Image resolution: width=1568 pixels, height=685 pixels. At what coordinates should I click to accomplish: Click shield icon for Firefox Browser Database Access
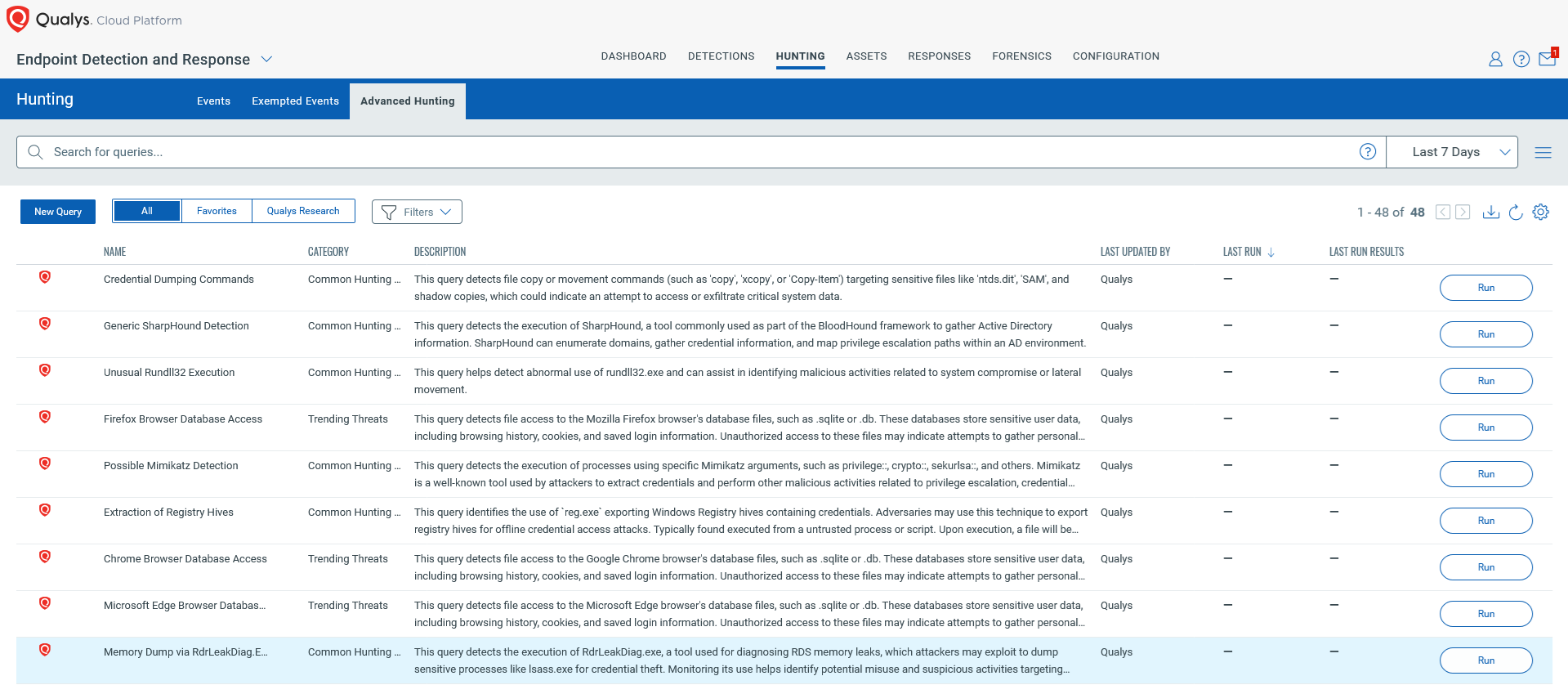(x=45, y=417)
